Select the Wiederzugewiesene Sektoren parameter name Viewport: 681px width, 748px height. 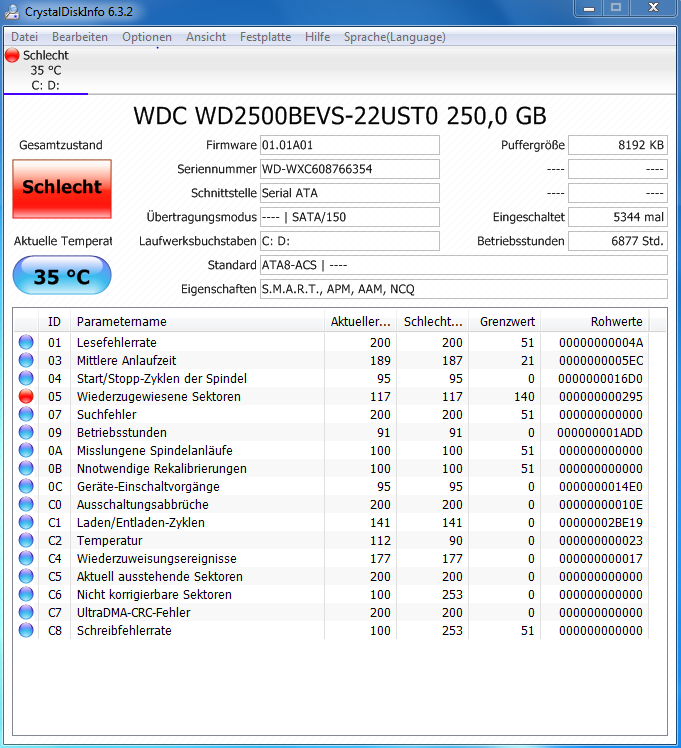click(x=158, y=396)
